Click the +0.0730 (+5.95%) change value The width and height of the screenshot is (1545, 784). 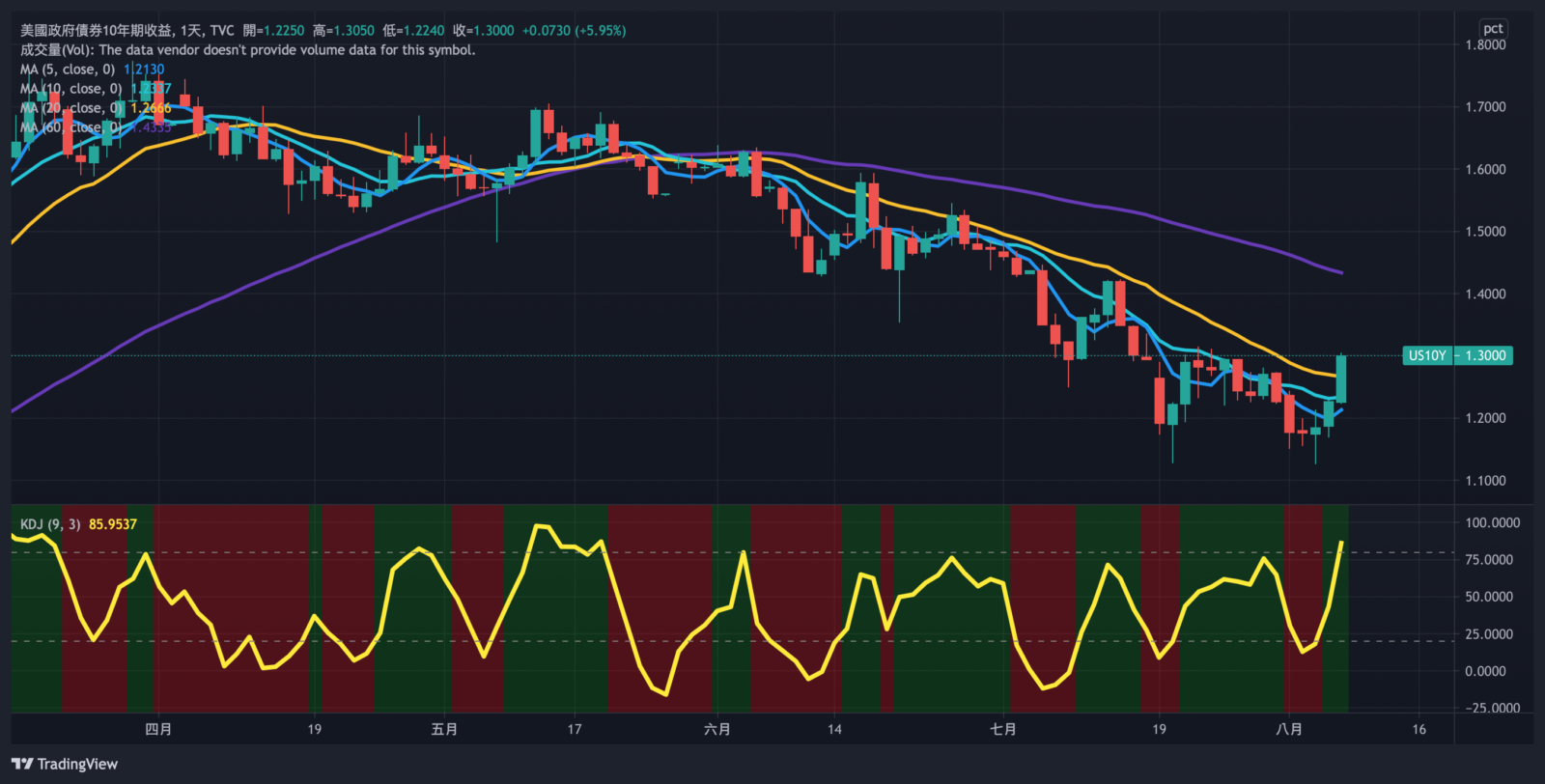[x=574, y=31]
